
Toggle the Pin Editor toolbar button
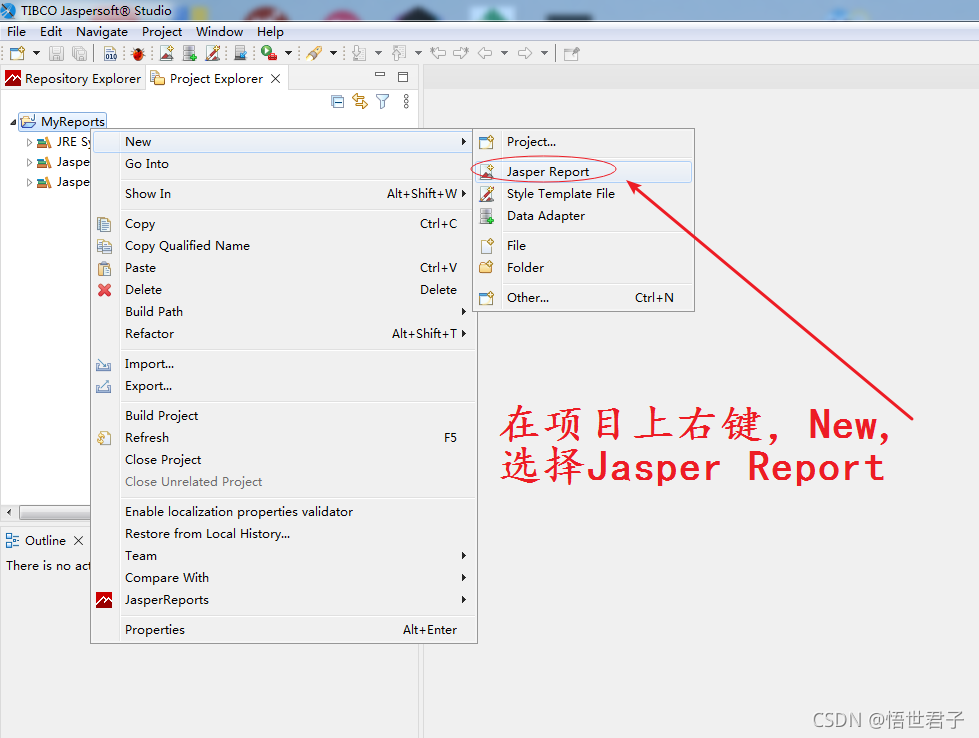pyautogui.click(x=571, y=54)
